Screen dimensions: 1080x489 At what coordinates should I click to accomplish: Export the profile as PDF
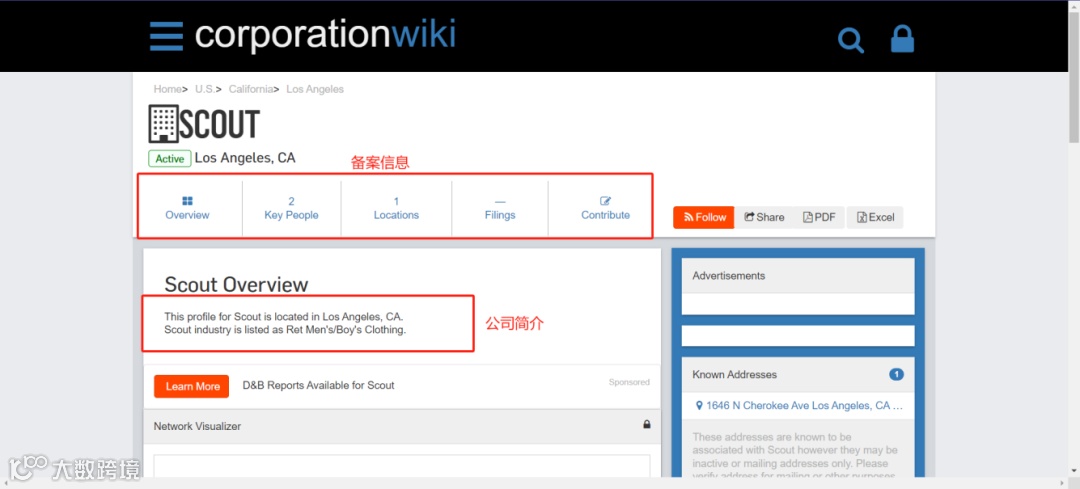[x=819, y=217]
